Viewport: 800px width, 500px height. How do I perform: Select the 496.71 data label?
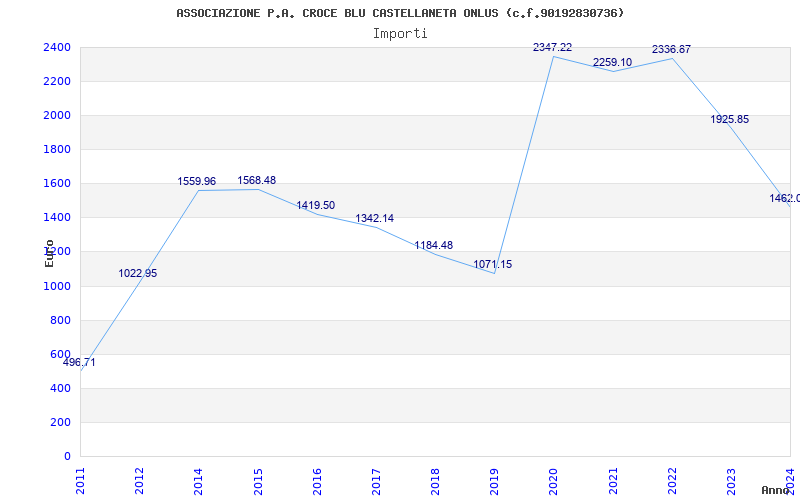pos(79,363)
